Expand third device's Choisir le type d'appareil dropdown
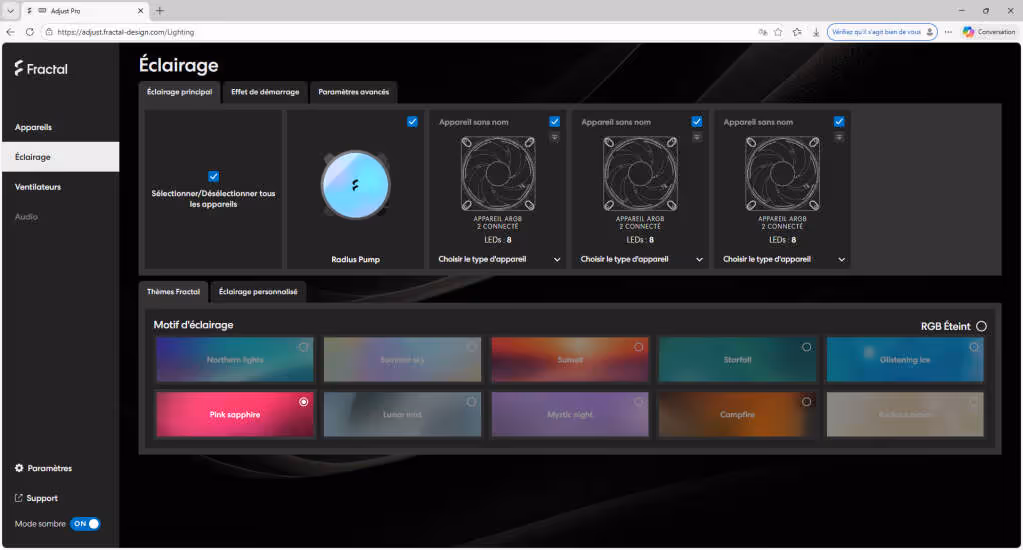 point(784,259)
